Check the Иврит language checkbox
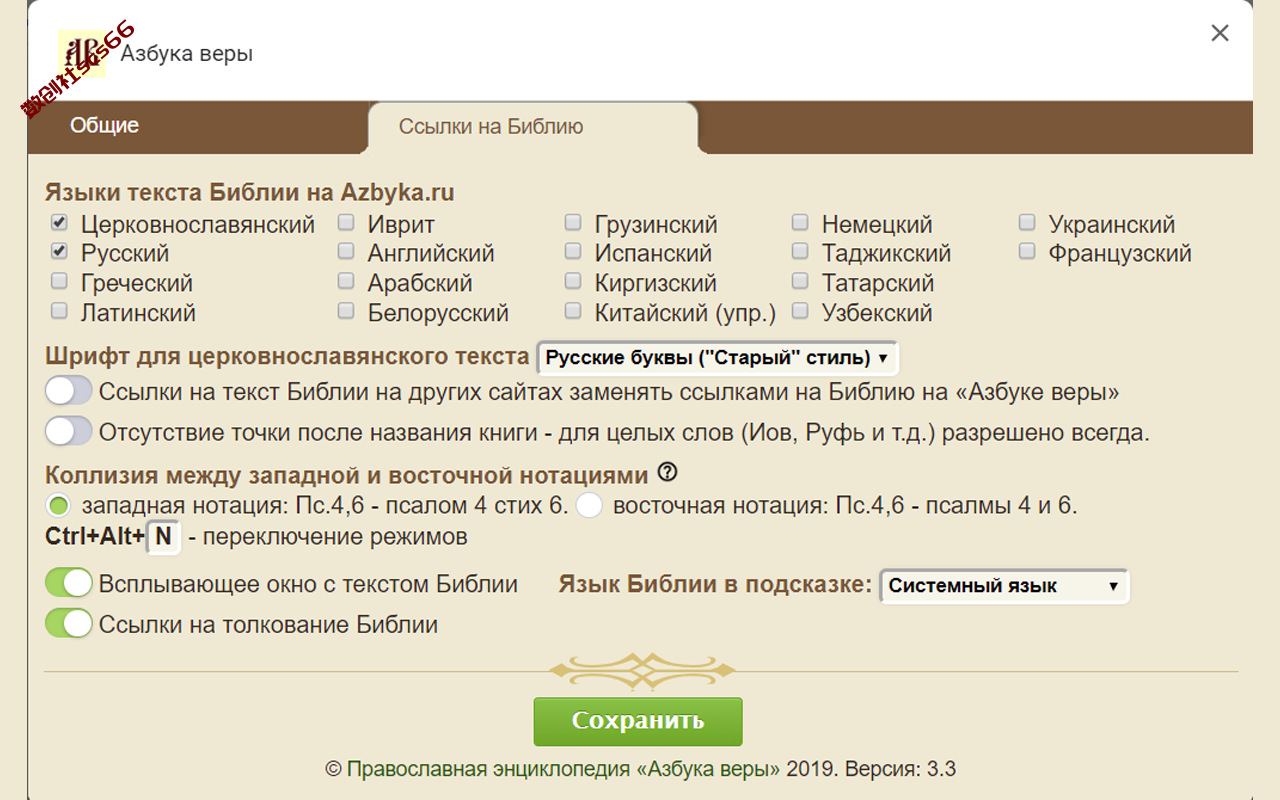1280x800 pixels. tap(346, 222)
